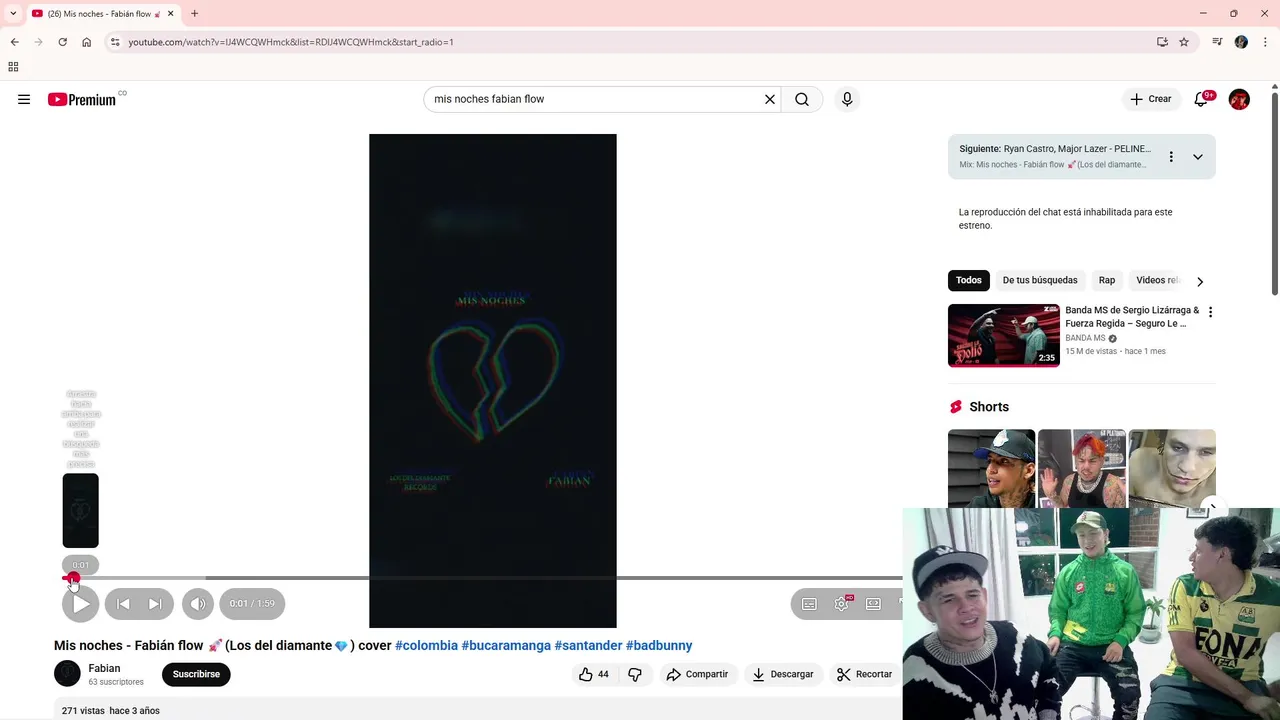Open the #badbunny hashtag
1280x720 pixels.
[x=659, y=646]
